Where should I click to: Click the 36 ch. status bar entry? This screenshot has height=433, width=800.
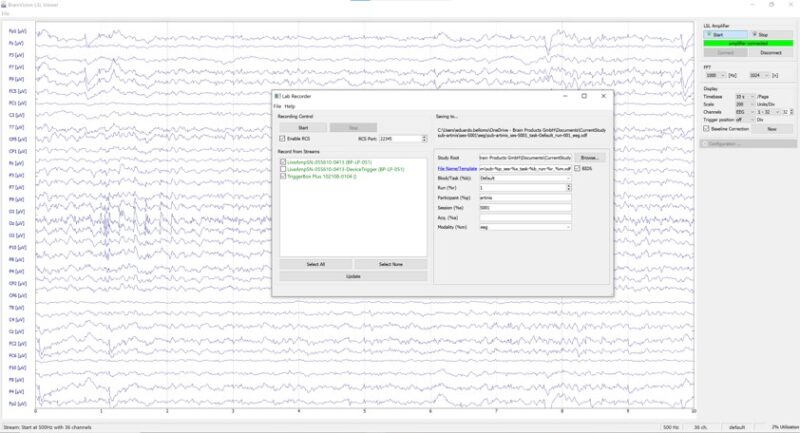tap(701, 427)
